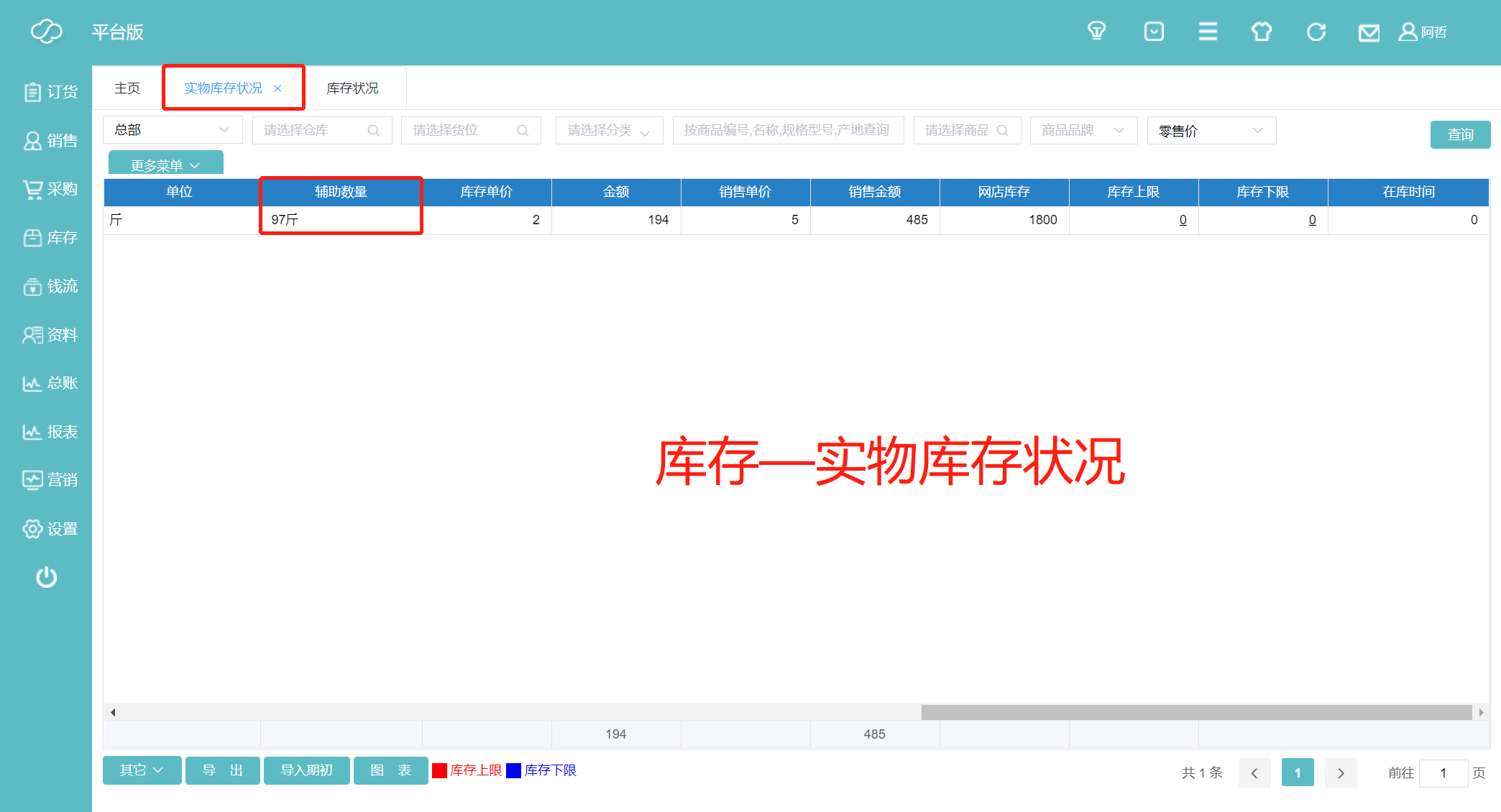Open the 采购 shopping cart menu
Image resolution: width=1501 pixels, height=812 pixels.
49,189
